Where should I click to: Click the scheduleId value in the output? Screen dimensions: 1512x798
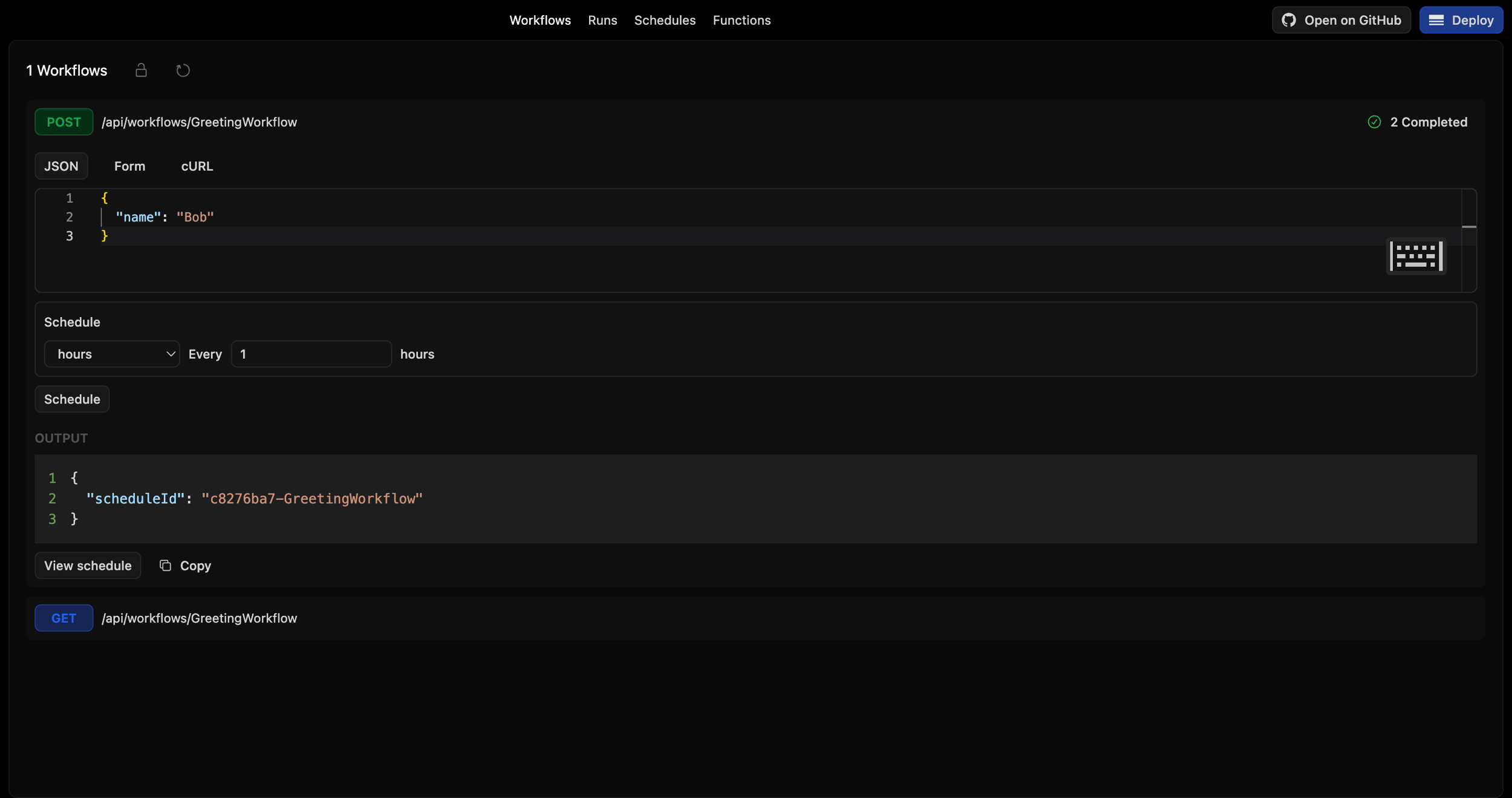click(312, 499)
